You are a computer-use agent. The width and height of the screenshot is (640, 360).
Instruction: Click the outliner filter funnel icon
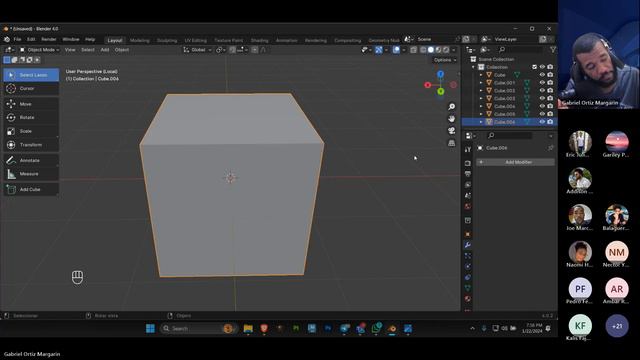point(553,50)
